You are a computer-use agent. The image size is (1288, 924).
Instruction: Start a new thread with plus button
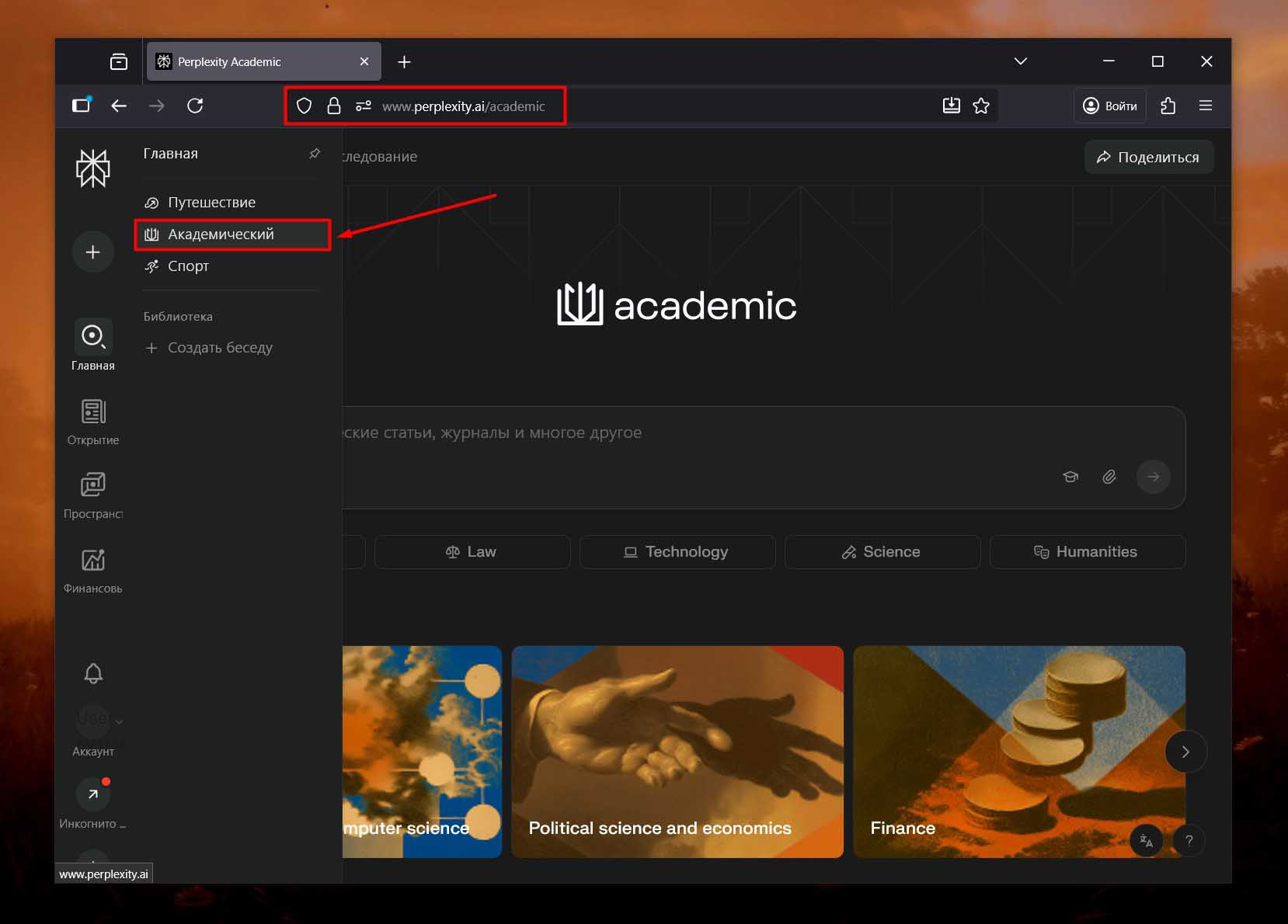(92, 252)
